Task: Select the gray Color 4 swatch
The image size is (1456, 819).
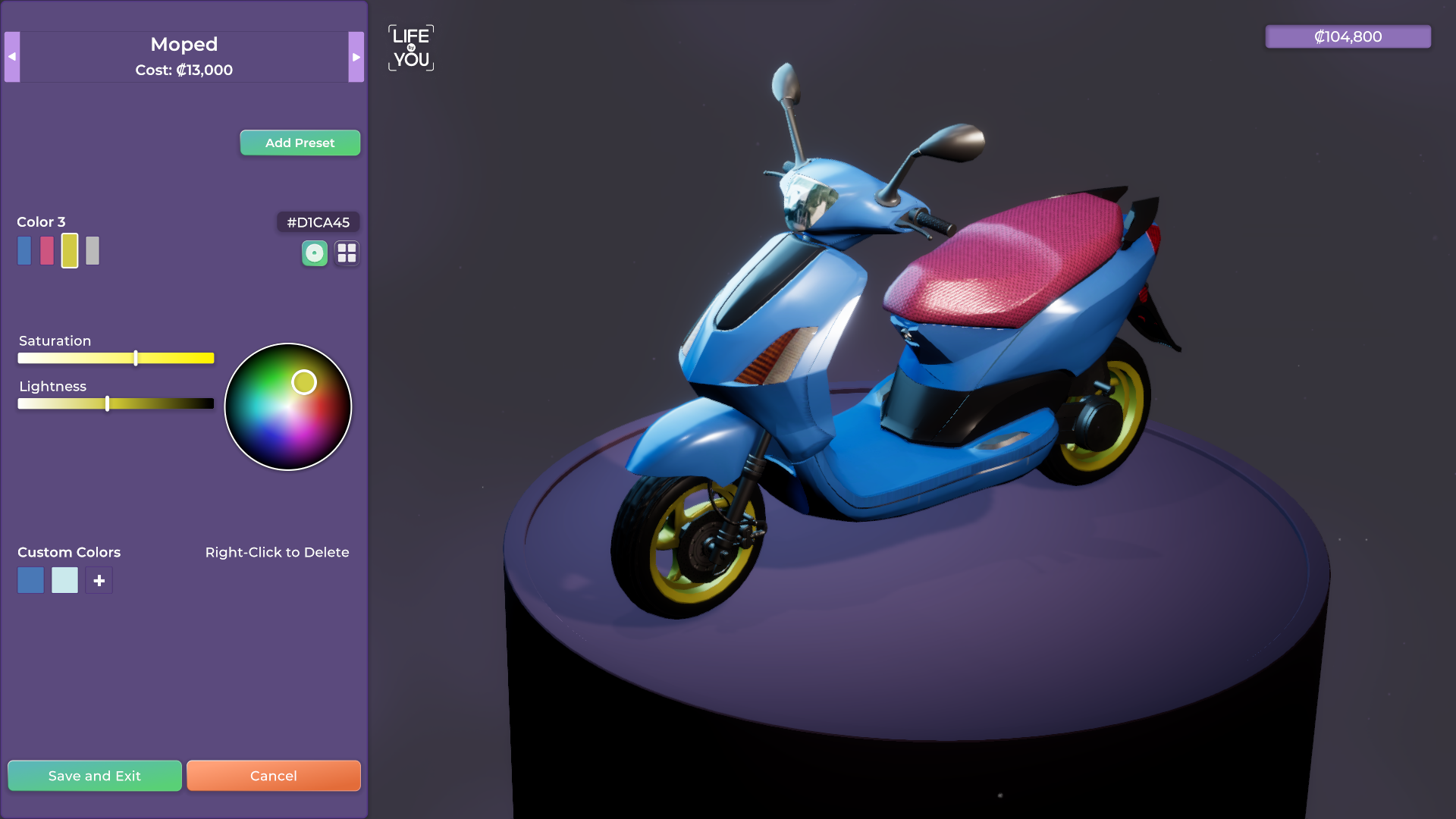Action: point(93,251)
